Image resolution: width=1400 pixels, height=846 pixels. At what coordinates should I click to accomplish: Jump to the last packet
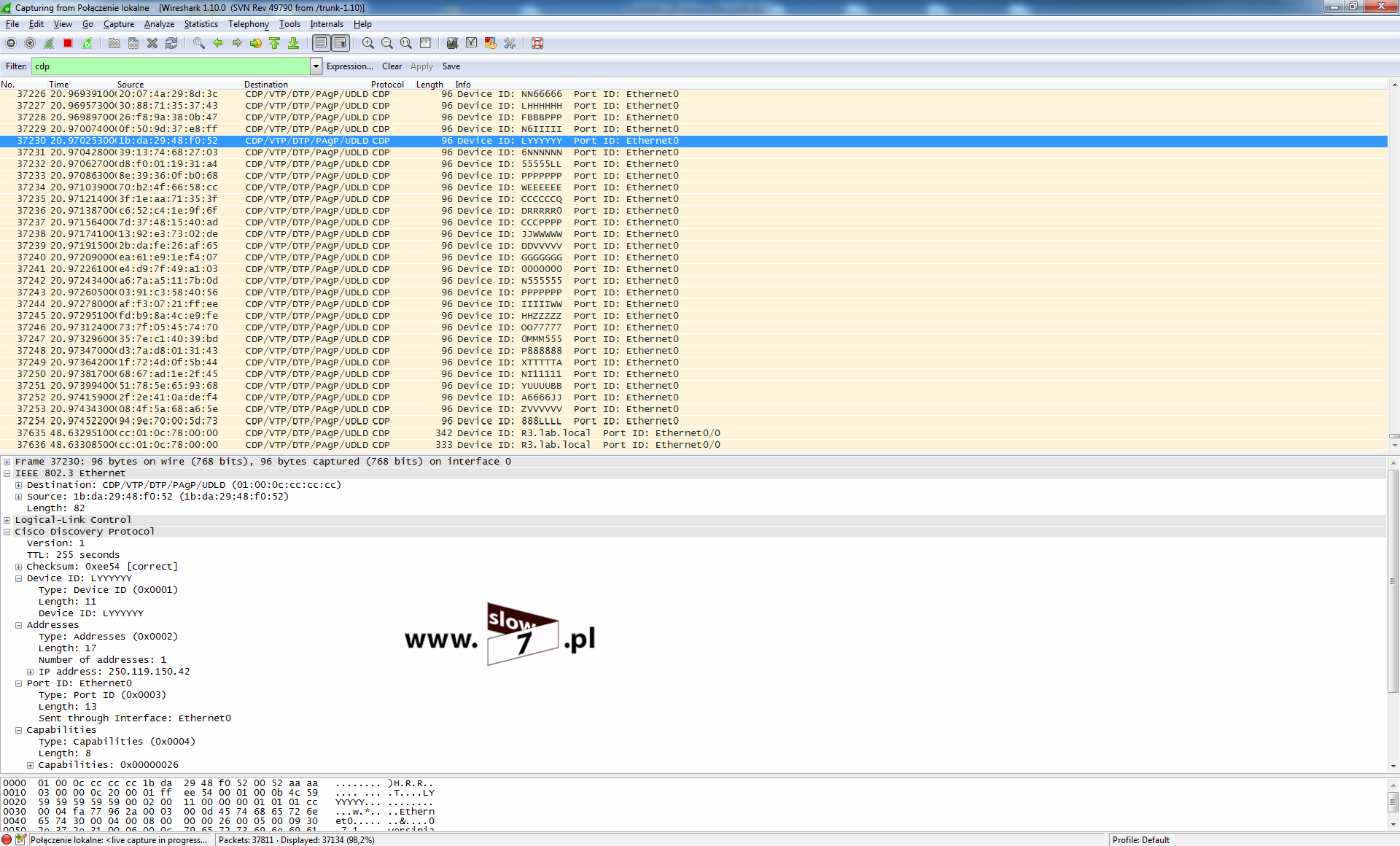coord(294,43)
